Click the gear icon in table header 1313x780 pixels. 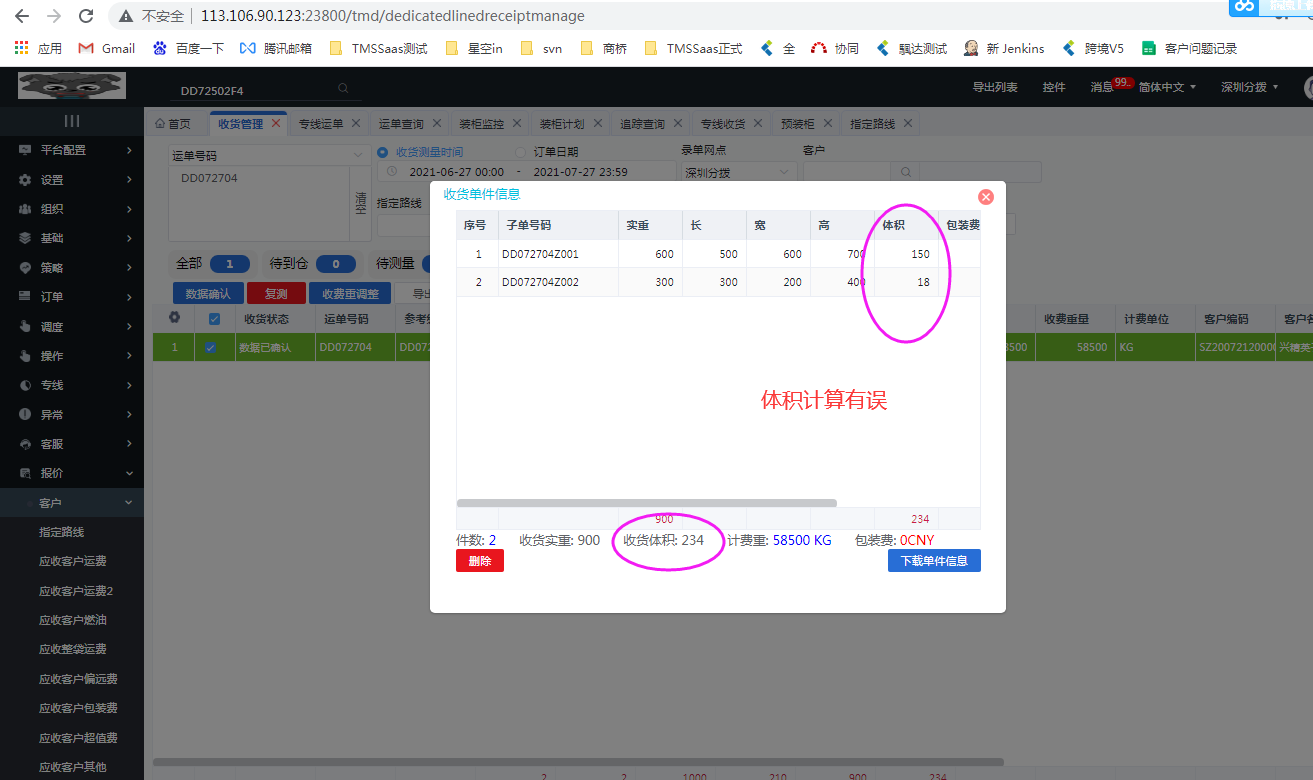tap(174, 318)
